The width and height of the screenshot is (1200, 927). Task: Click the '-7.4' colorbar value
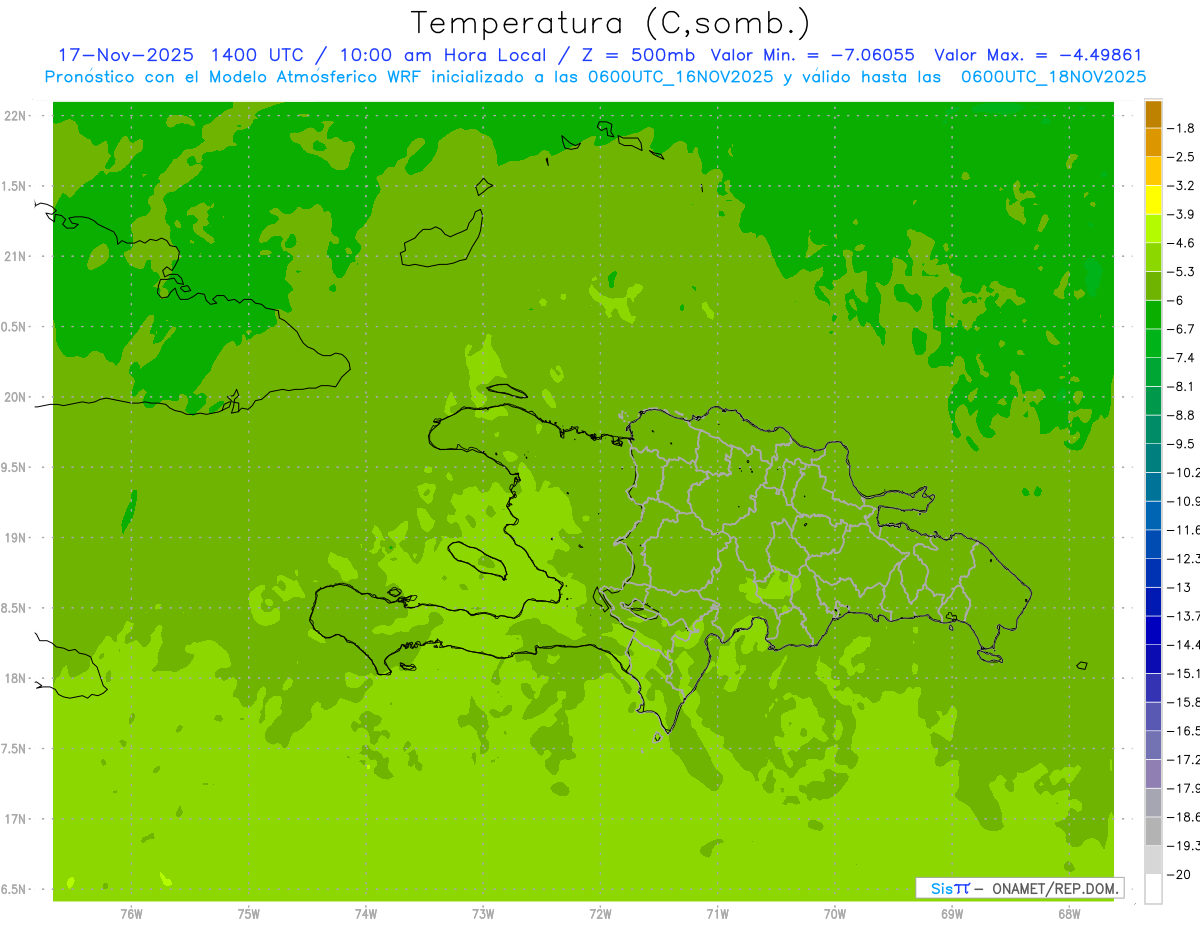click(x=1181, y=358)
